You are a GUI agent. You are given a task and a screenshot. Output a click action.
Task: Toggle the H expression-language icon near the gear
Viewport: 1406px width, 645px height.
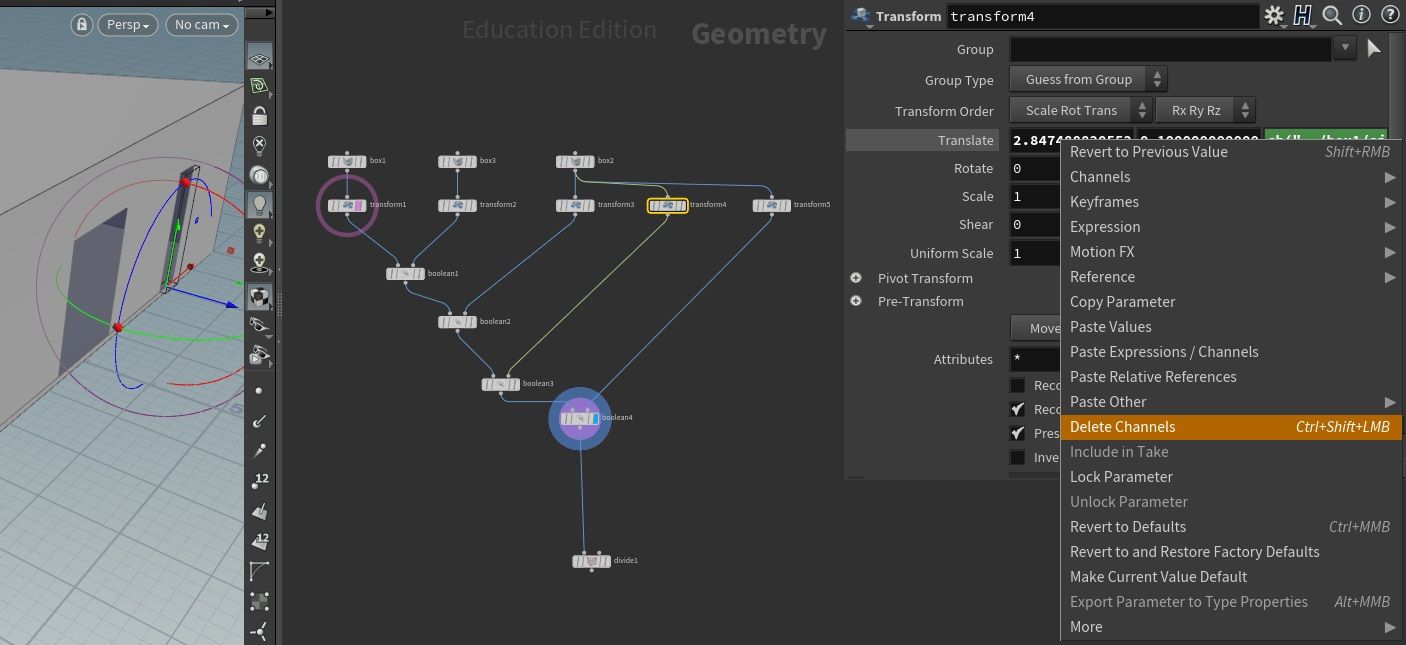pyautogui.click(x=1303, y=15)
